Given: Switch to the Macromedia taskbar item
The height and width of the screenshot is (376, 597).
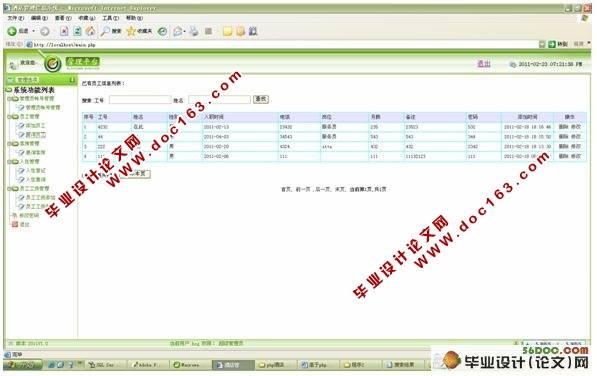Looking at the screenshot, I should [189, 365].
